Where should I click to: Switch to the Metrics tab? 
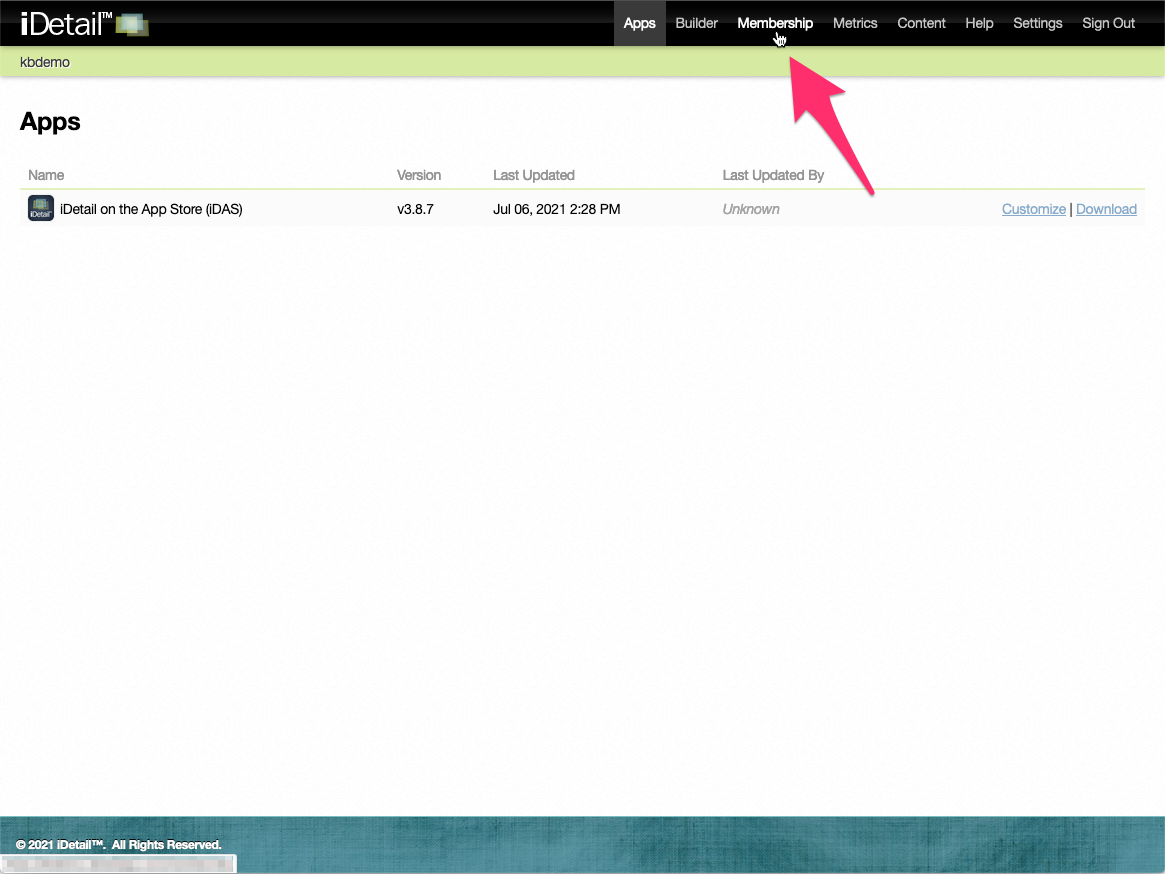pos(854,23)
